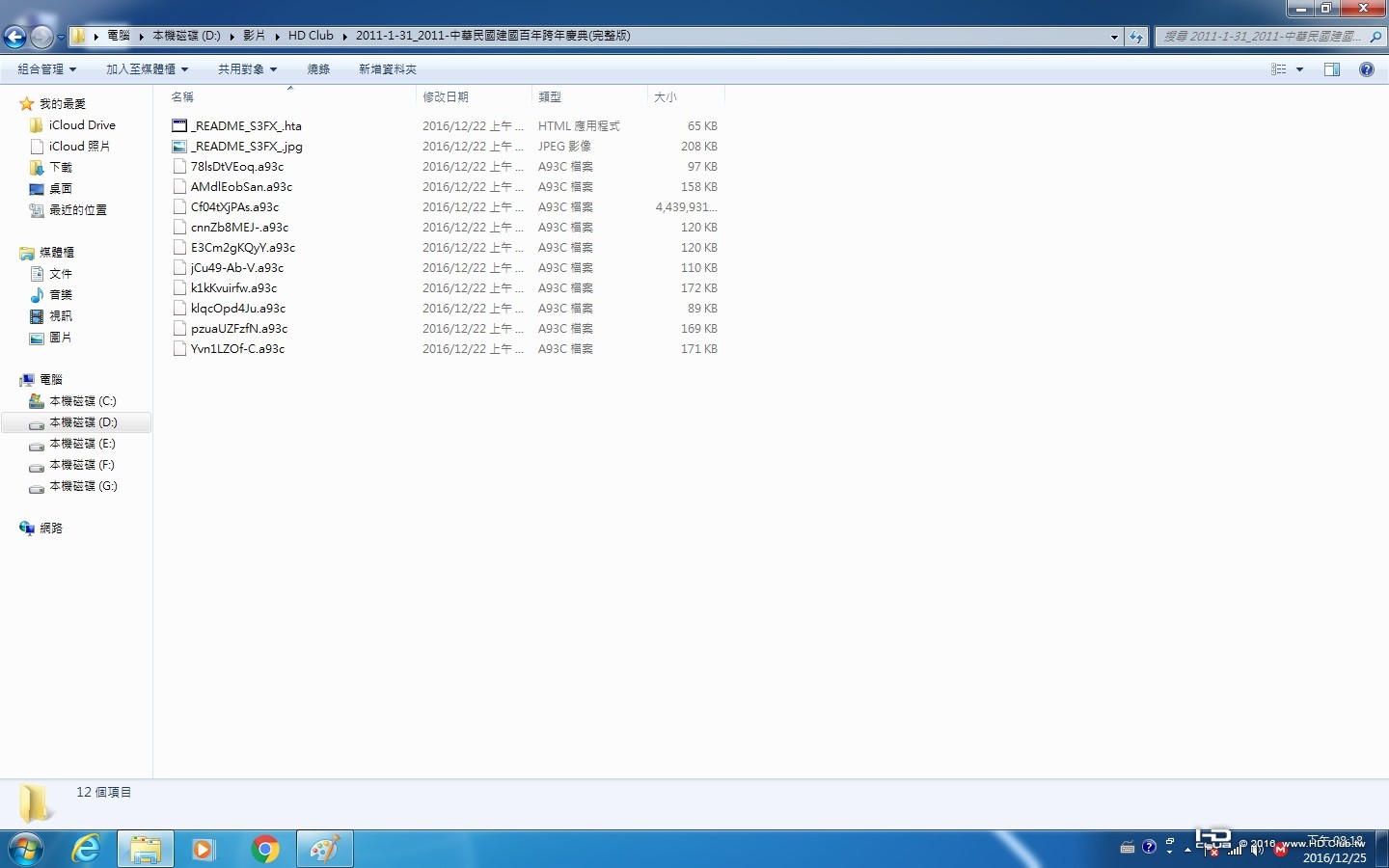Launch Google Chrome from the taskbar

[x=265, y=849]
